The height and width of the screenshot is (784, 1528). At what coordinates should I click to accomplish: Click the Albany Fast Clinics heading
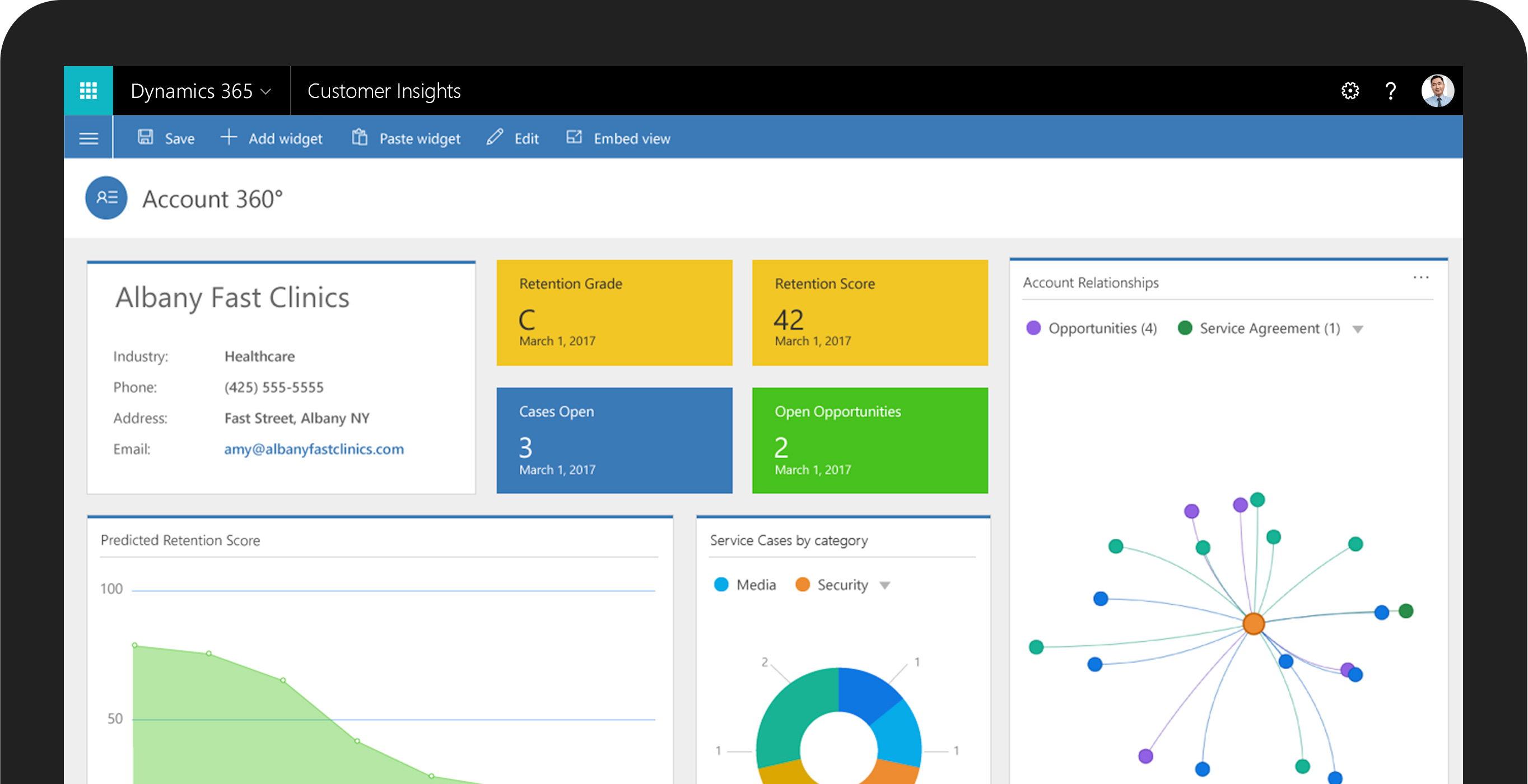232,297
